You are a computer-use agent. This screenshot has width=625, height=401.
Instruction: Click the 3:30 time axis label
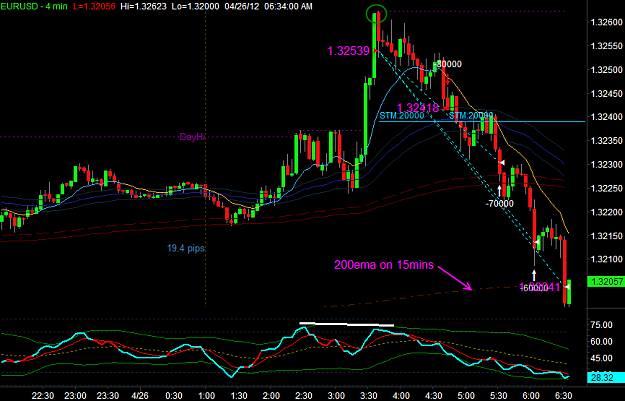(x=369, y=396)
